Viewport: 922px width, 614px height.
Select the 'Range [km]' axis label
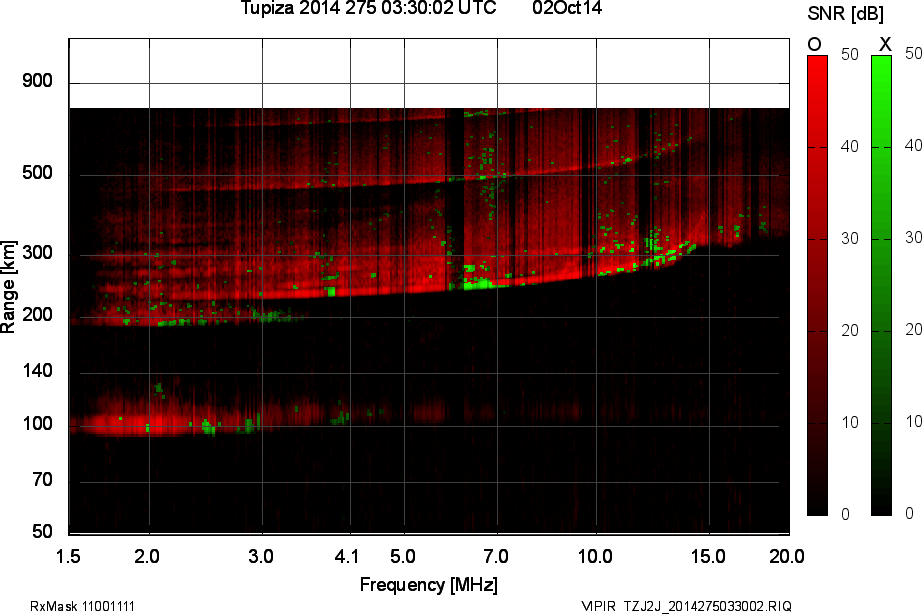(x=9, y=288)
